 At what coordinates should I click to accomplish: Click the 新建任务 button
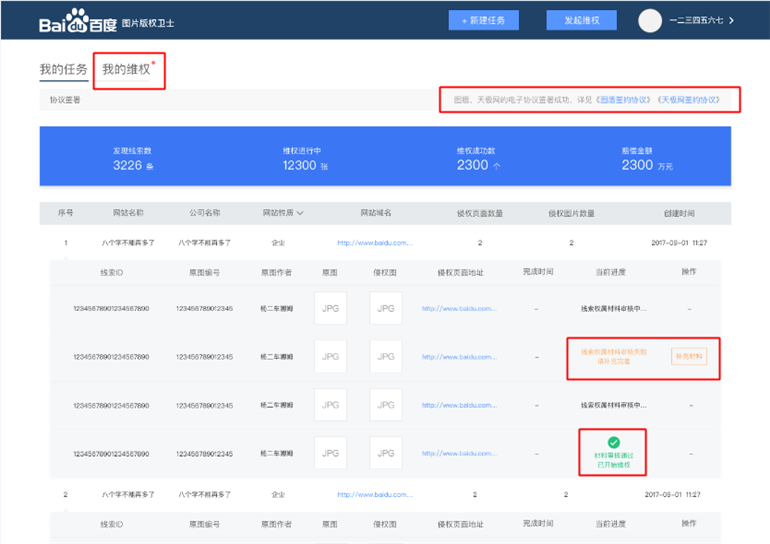(484, 21)
